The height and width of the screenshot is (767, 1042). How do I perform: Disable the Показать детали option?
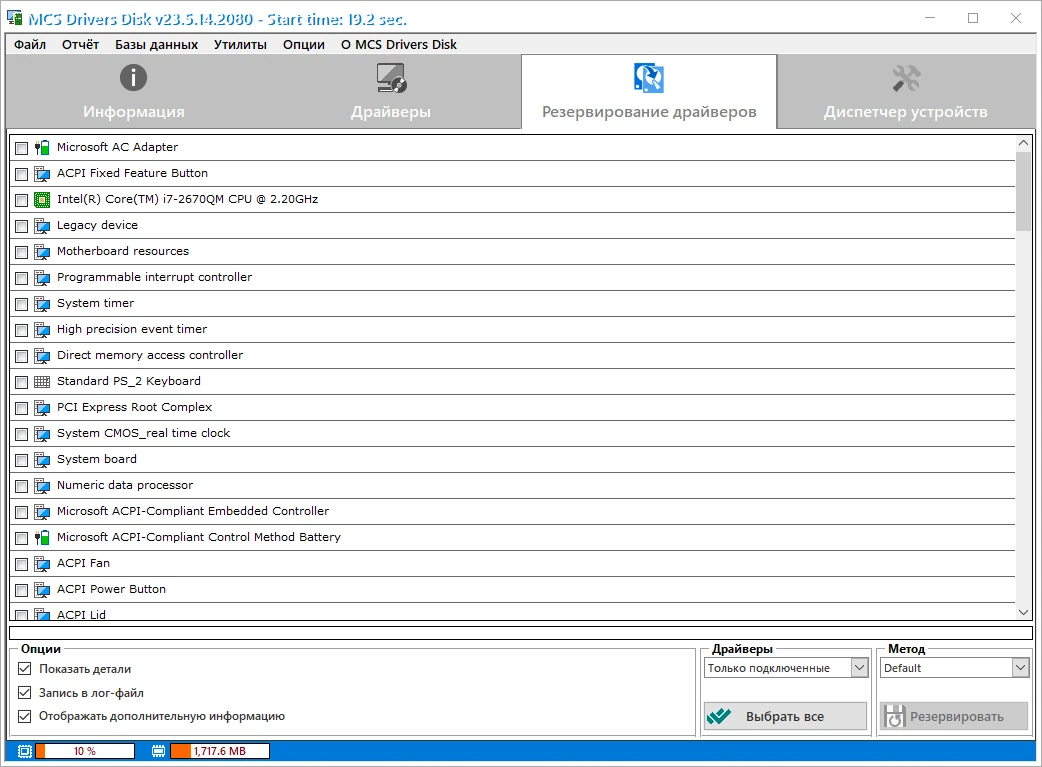coord(25,669)
